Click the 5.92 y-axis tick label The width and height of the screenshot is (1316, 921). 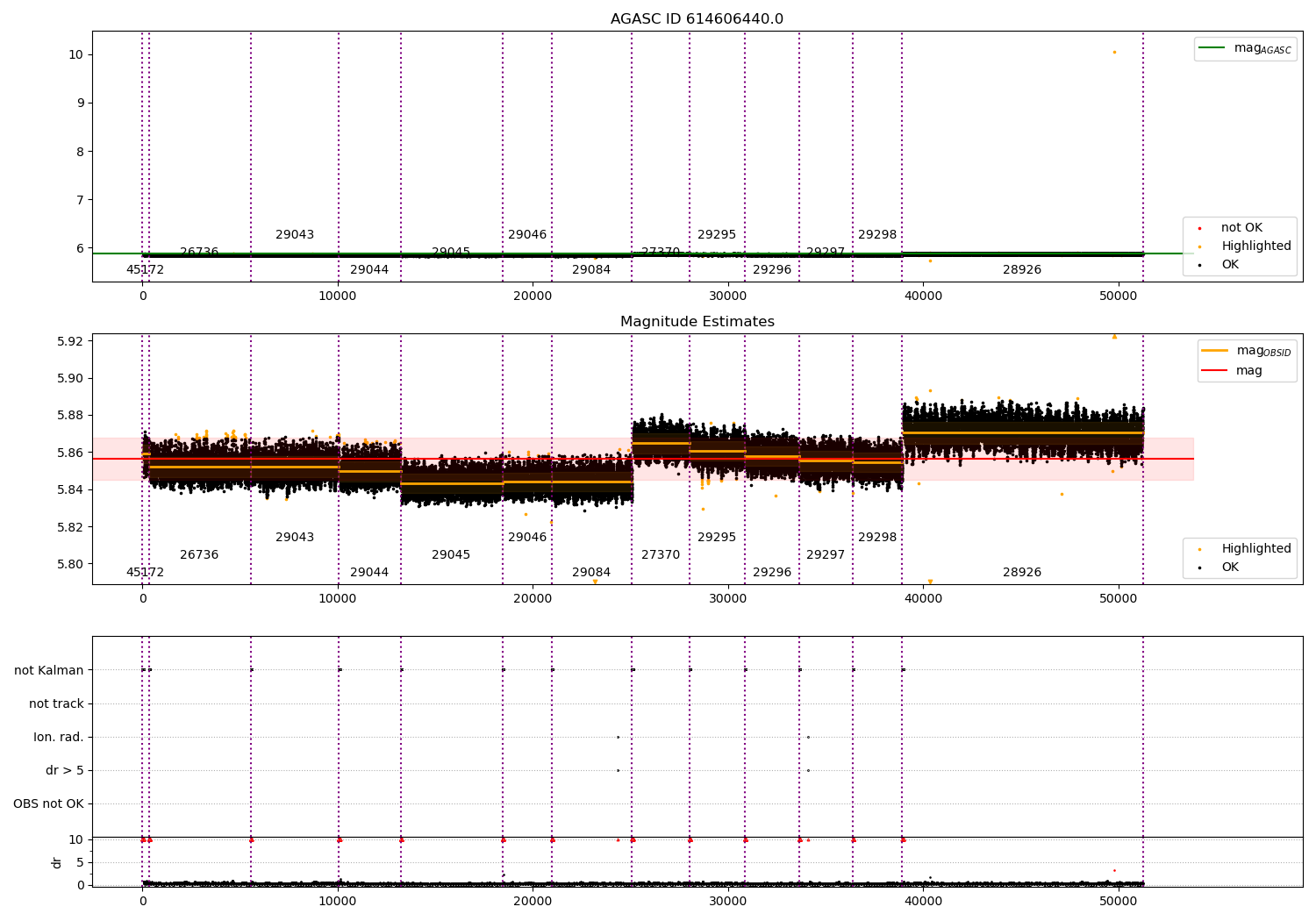click(x=70, y=341)
